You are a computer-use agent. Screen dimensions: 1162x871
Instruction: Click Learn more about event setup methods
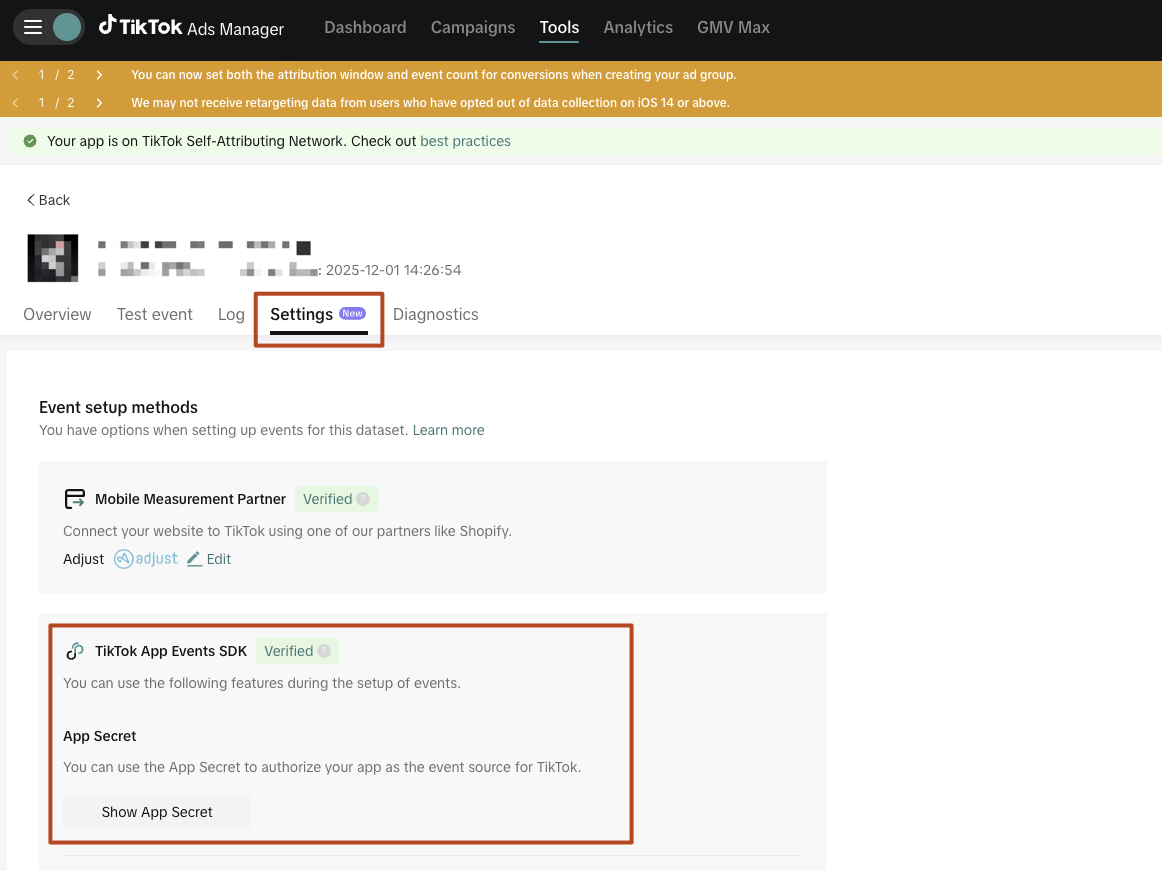click(x=448, y=430)
